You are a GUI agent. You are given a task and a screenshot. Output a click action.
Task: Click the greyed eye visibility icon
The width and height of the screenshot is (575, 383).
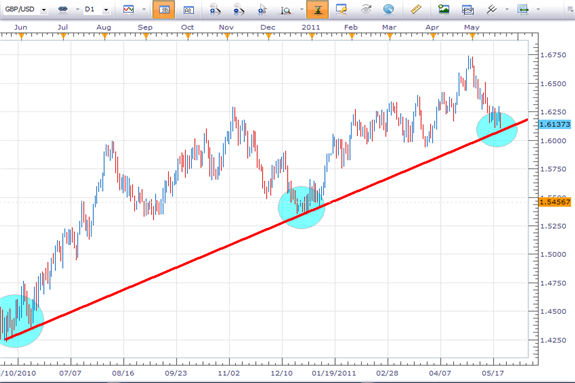coord(366,9)
